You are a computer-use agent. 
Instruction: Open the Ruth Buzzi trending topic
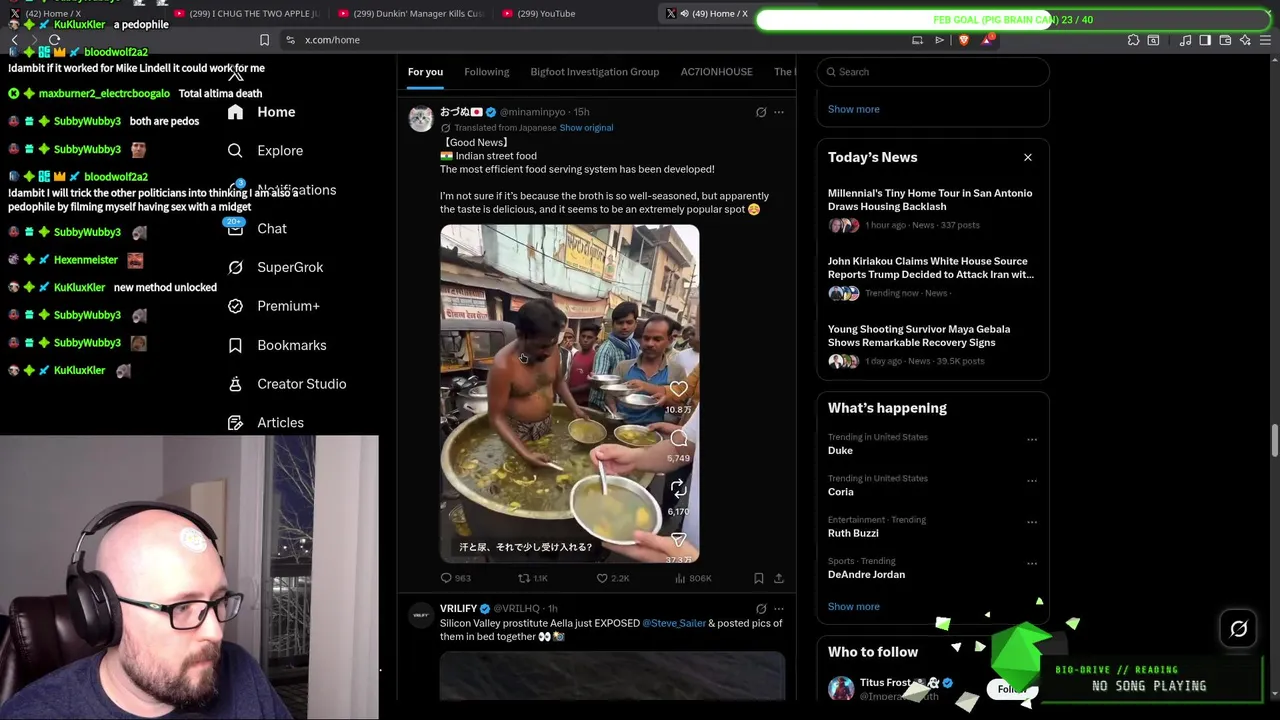click(853, 534)
